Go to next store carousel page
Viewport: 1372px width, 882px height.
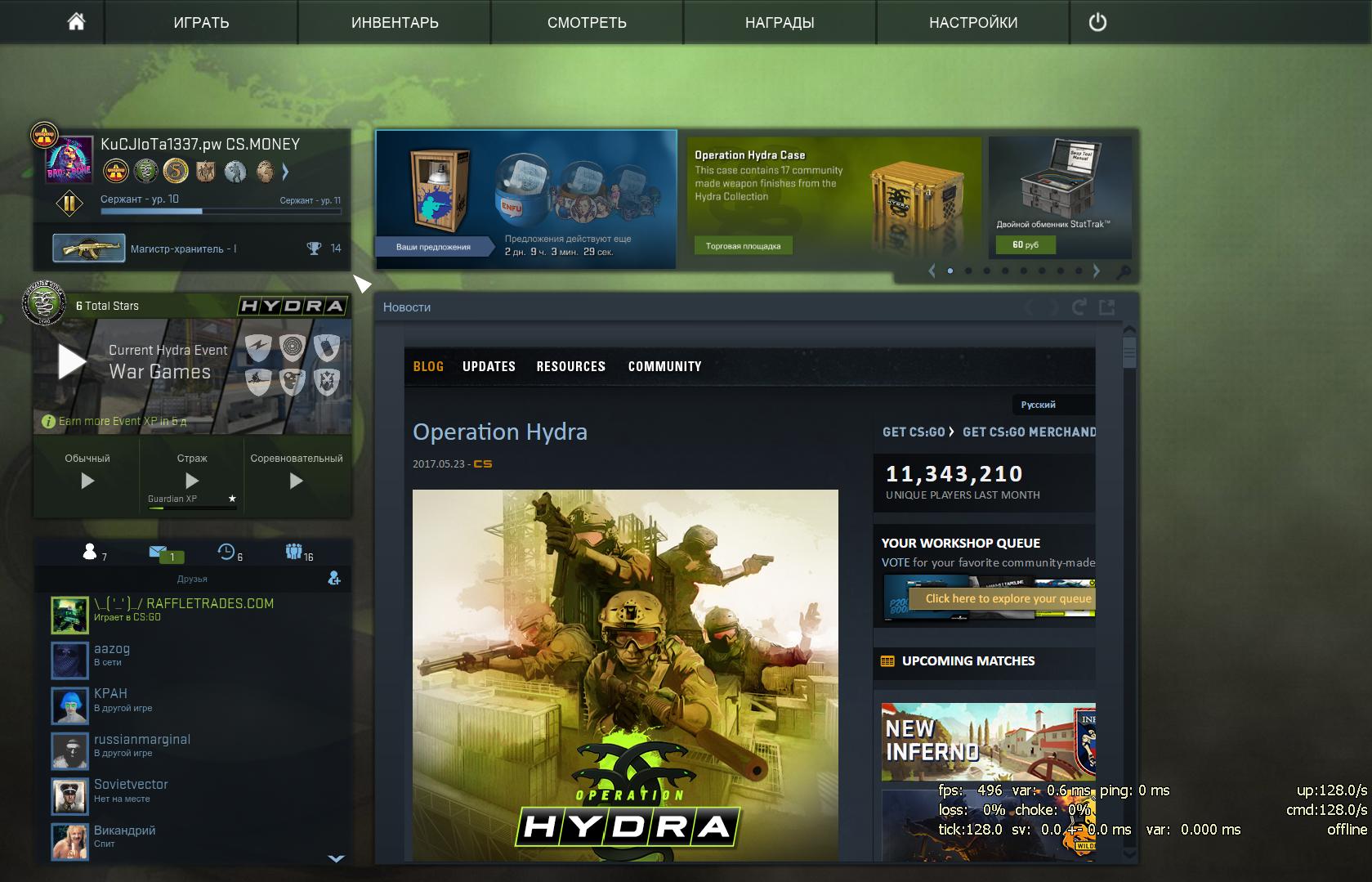tap(1097, 271)
